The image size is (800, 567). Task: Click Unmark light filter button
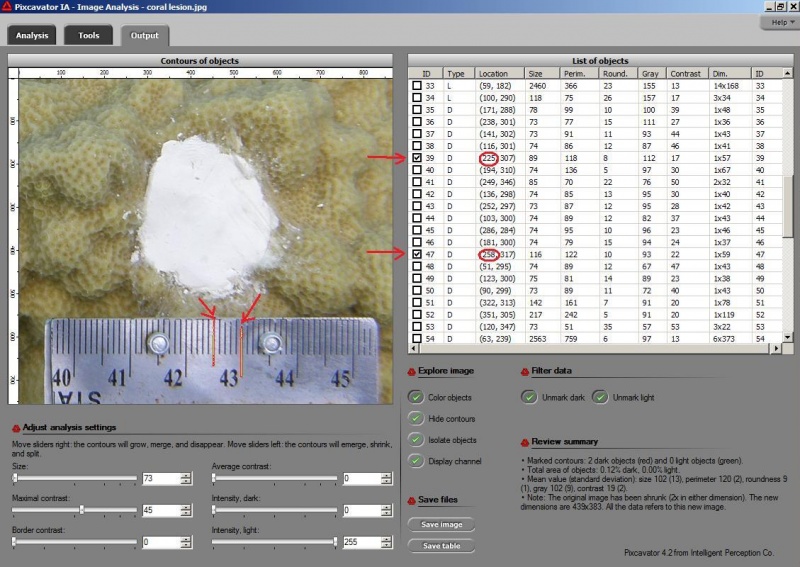point(600,397)
